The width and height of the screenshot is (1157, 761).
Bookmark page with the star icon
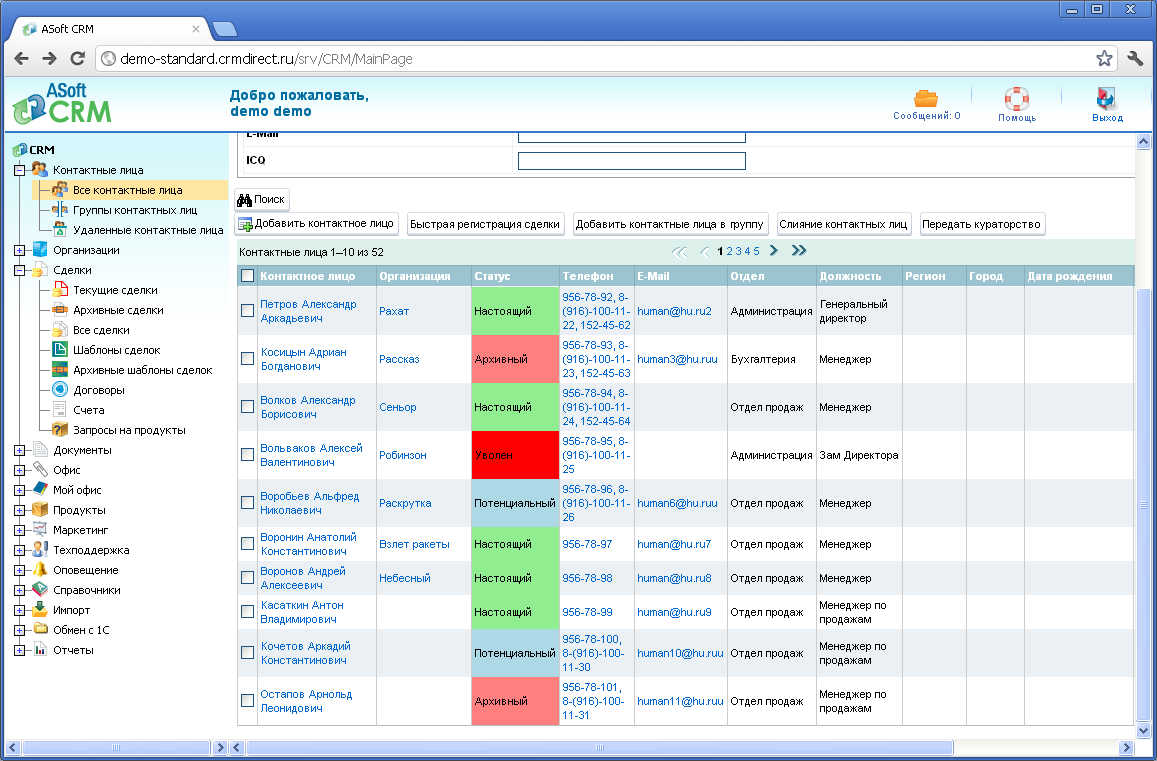click(x=1104, y=58)
